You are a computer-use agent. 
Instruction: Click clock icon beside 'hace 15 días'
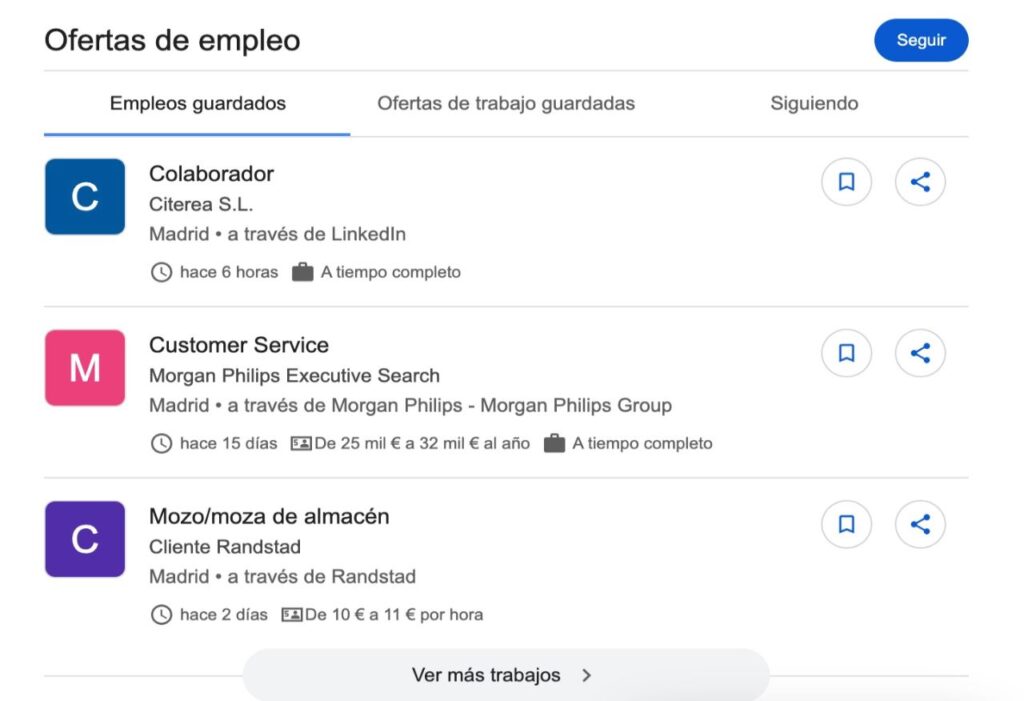161,444
